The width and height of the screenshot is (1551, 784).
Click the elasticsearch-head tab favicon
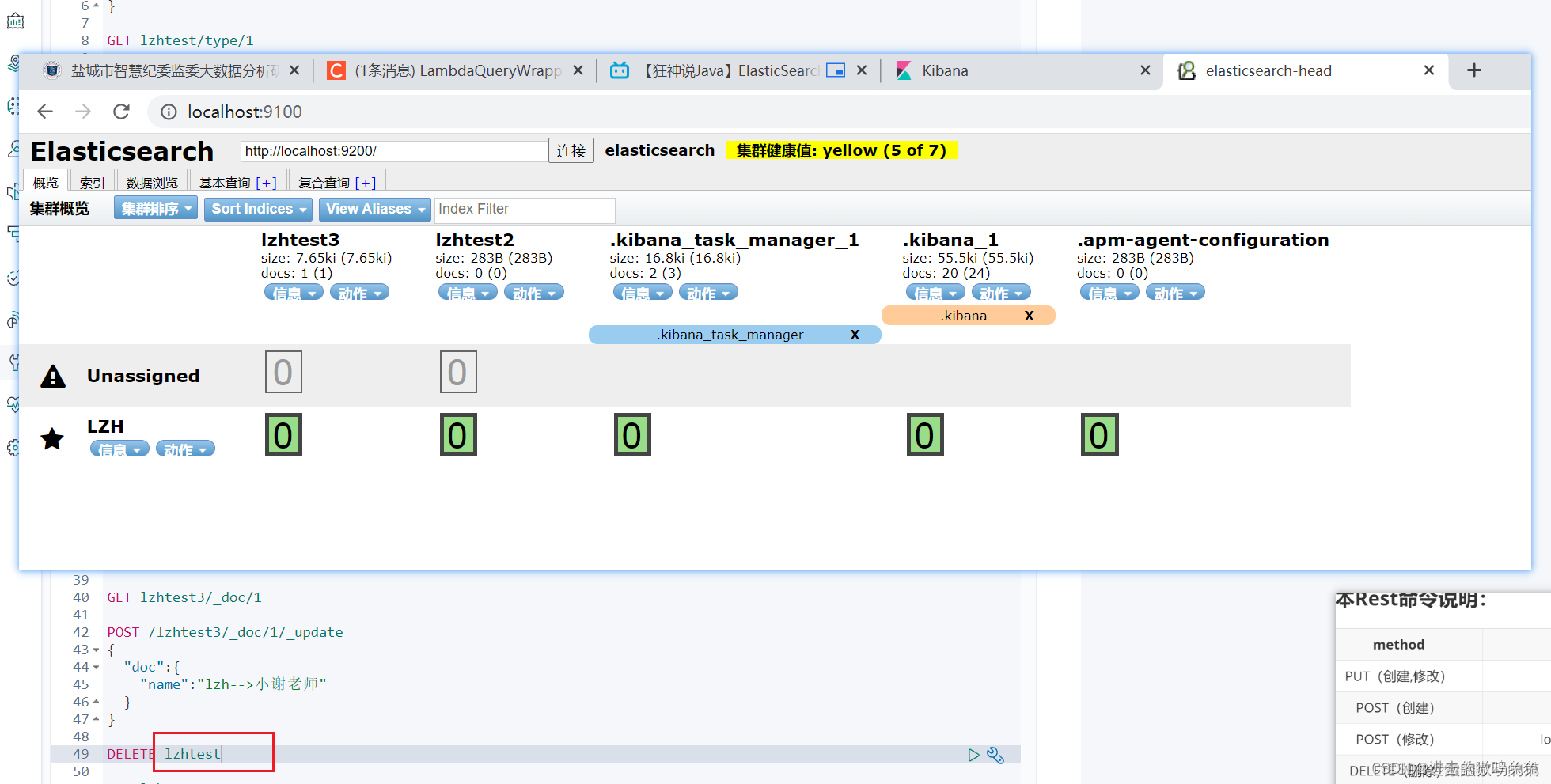click(x=1186, y=70)
